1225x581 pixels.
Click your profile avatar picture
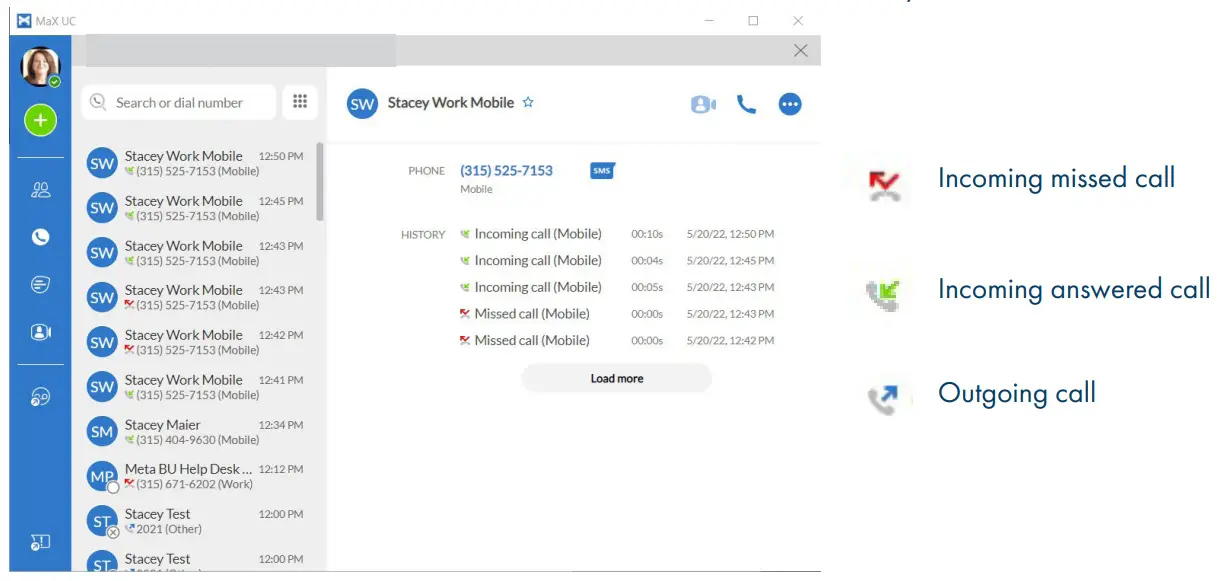[x=40, y=63]
